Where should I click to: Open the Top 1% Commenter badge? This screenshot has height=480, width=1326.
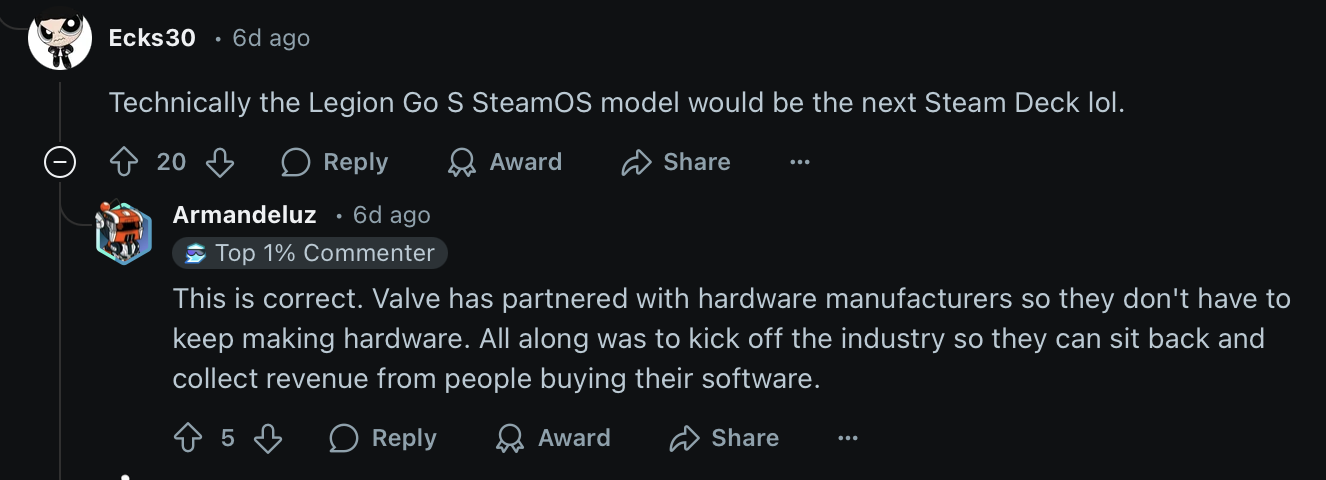point(310,253)
